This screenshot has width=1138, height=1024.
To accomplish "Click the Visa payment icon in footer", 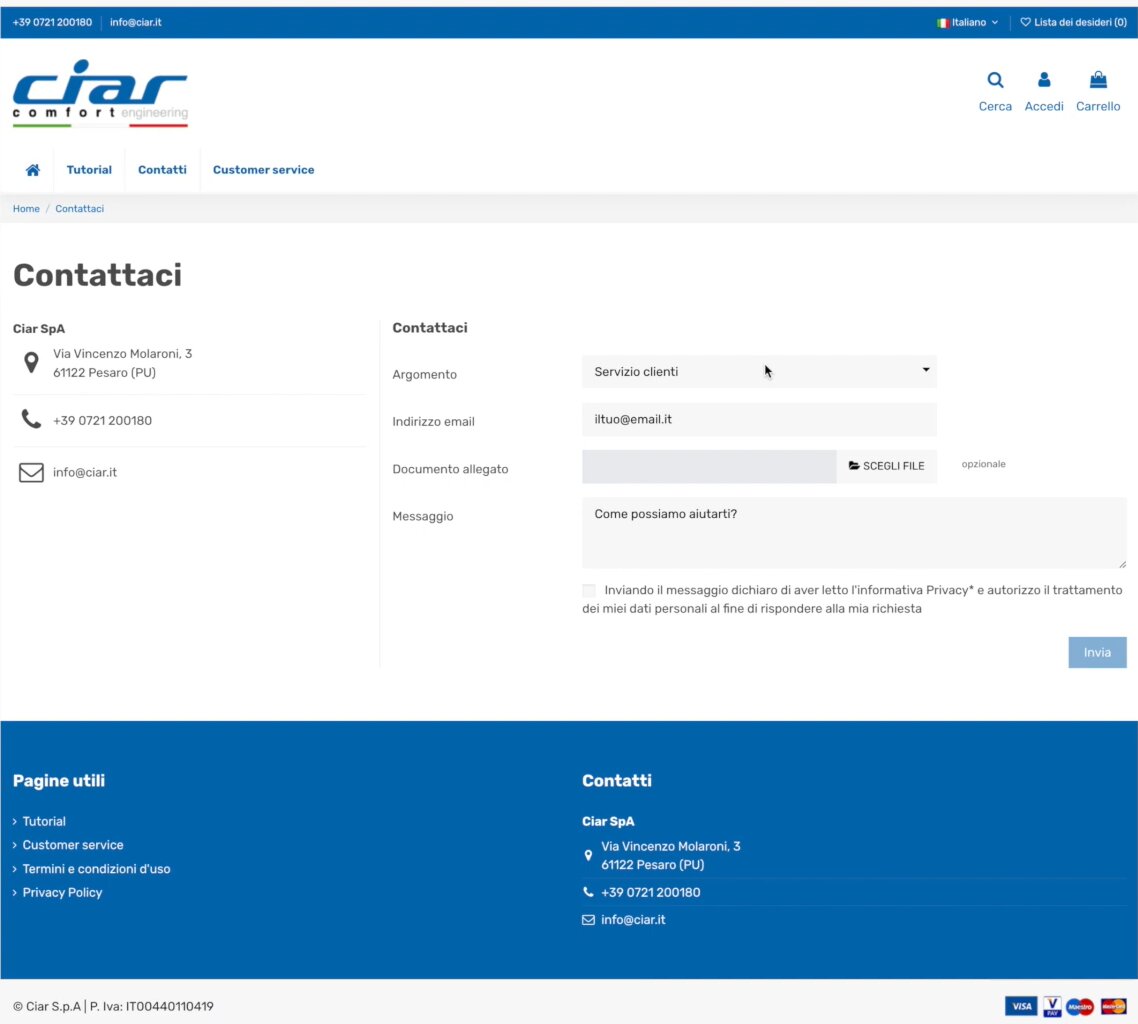I will pyautogui.click(x=1020, y=1006).
